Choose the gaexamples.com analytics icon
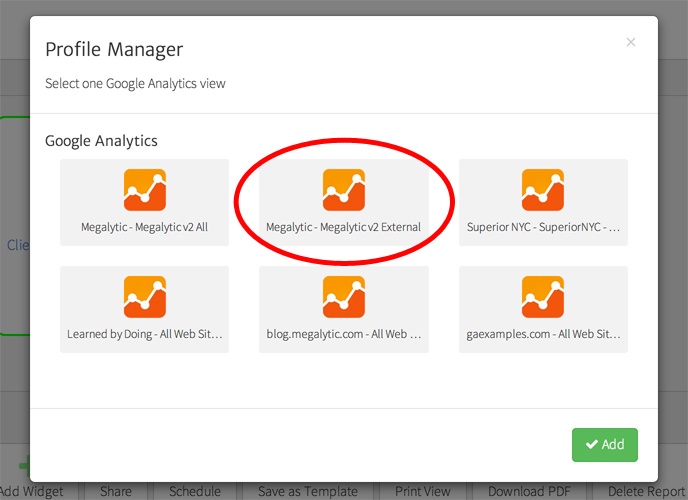This screenshot has height=500, width=688. (x=543, y=297)
